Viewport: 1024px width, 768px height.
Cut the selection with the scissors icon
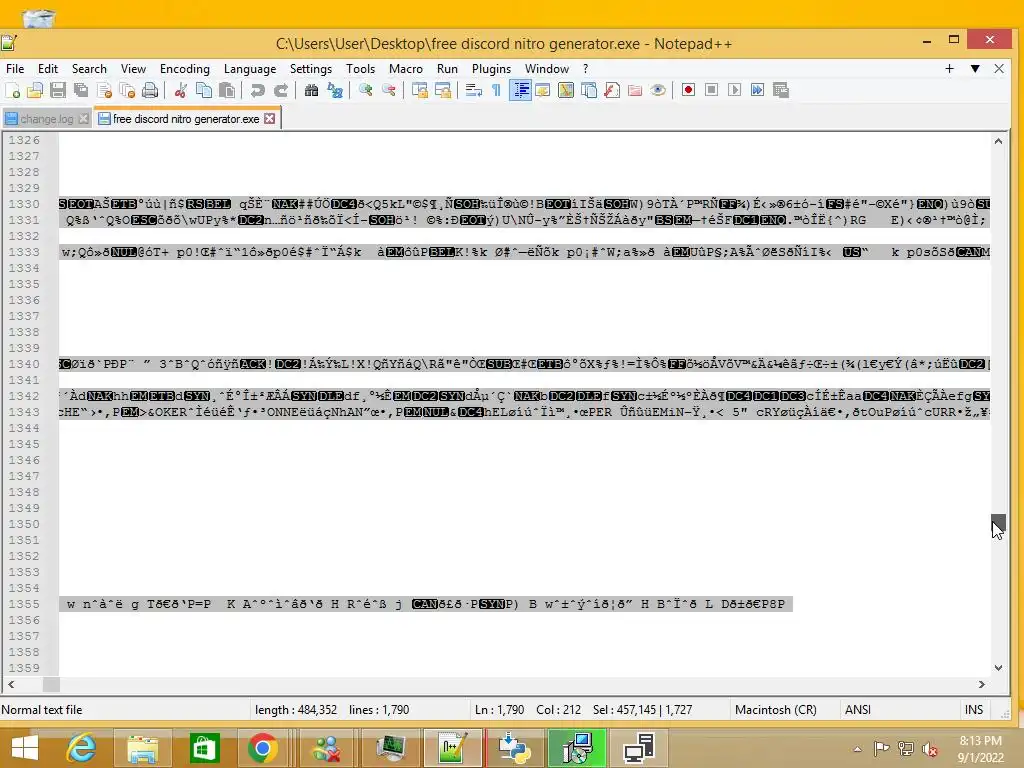click(181, 90)
